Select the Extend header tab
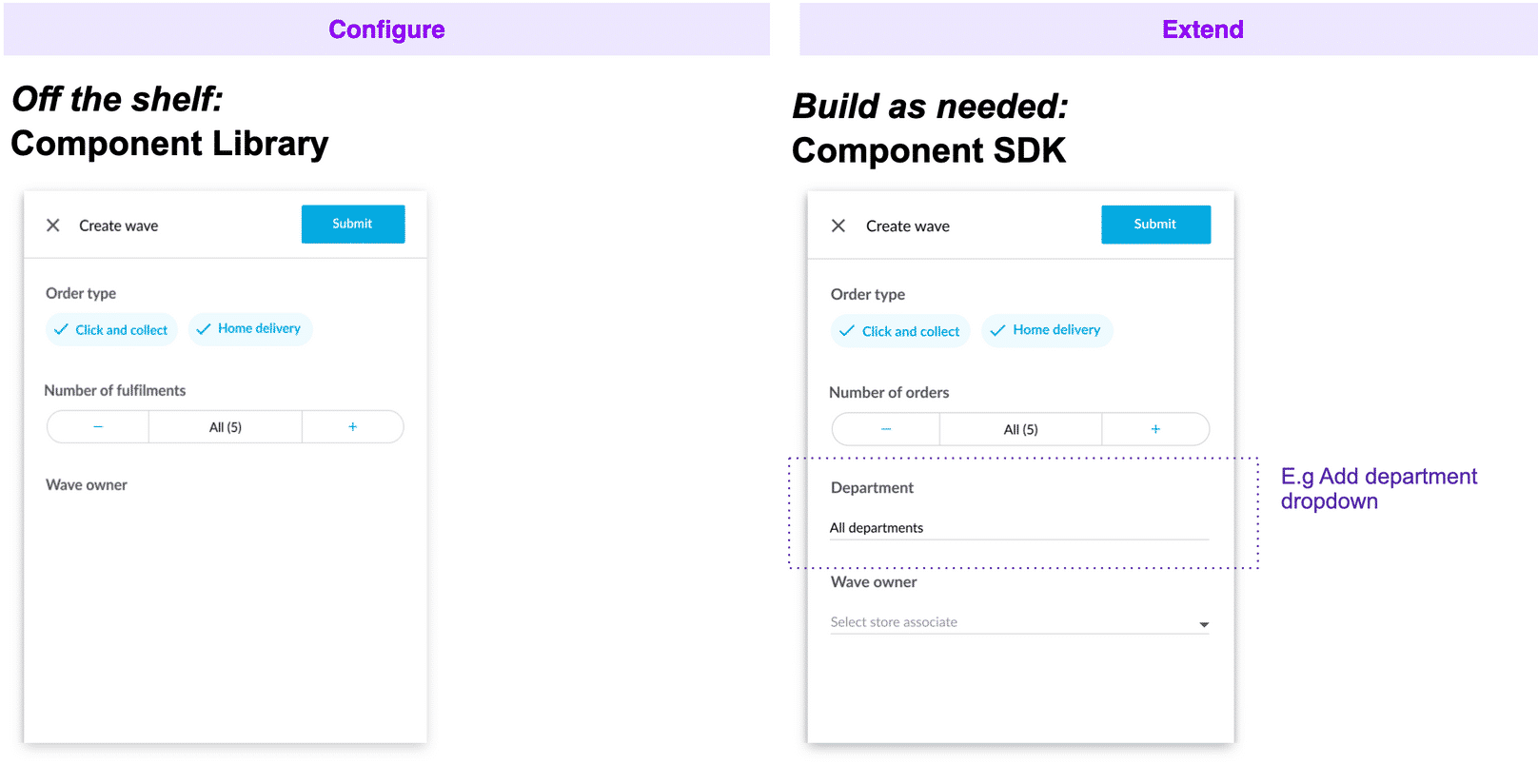Viewport: 1538px width, 784px height. tap(1202, 29)
